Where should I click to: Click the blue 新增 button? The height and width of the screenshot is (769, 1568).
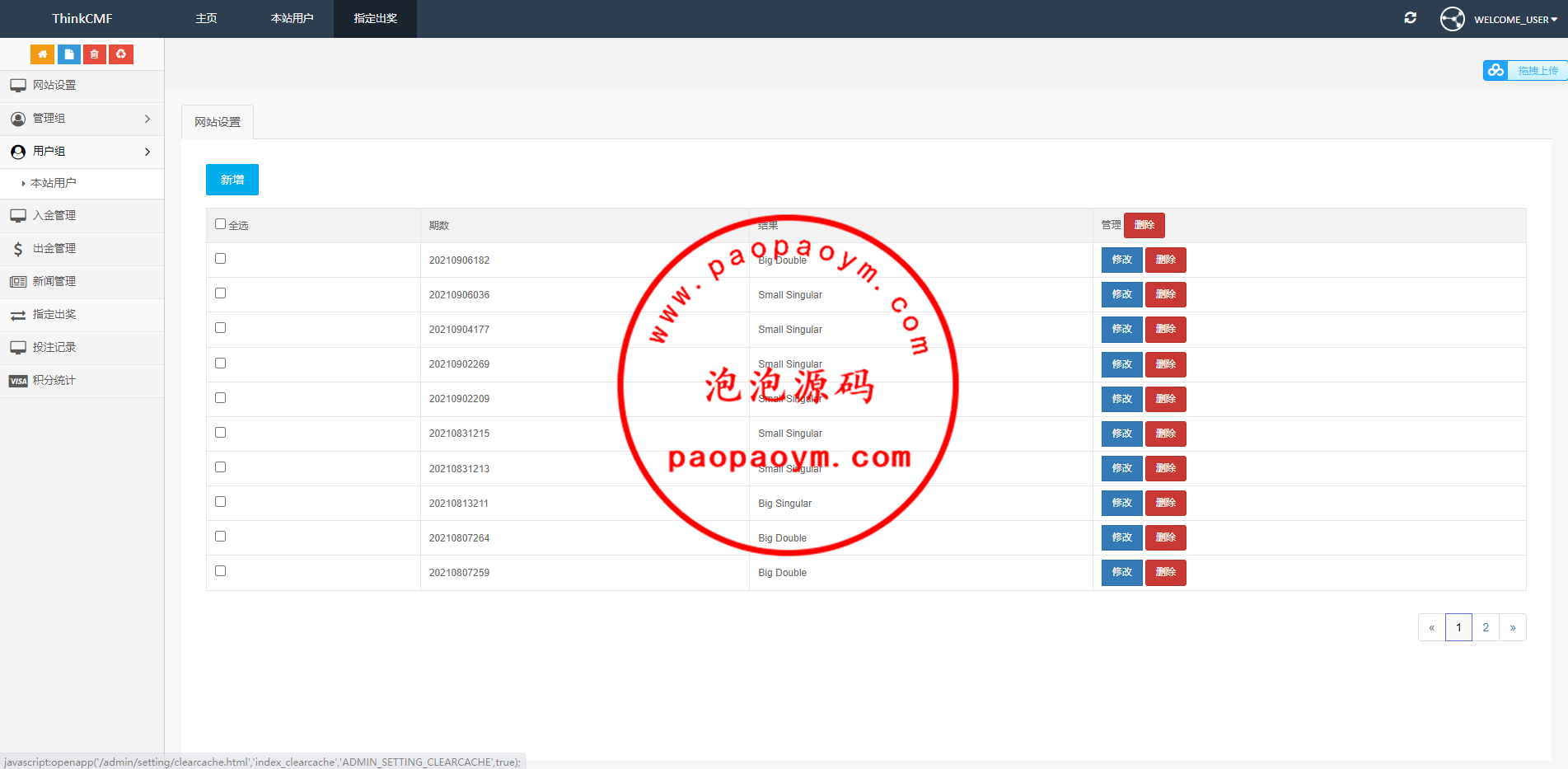(x=232, y=180)
